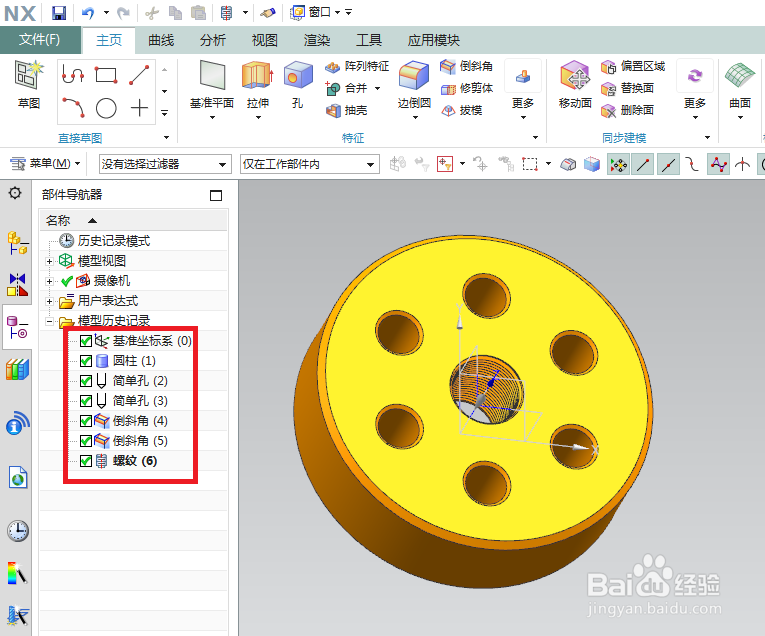765x636 pixels.
Task: Open the 文件(F) menu
Action: (40, 40)
